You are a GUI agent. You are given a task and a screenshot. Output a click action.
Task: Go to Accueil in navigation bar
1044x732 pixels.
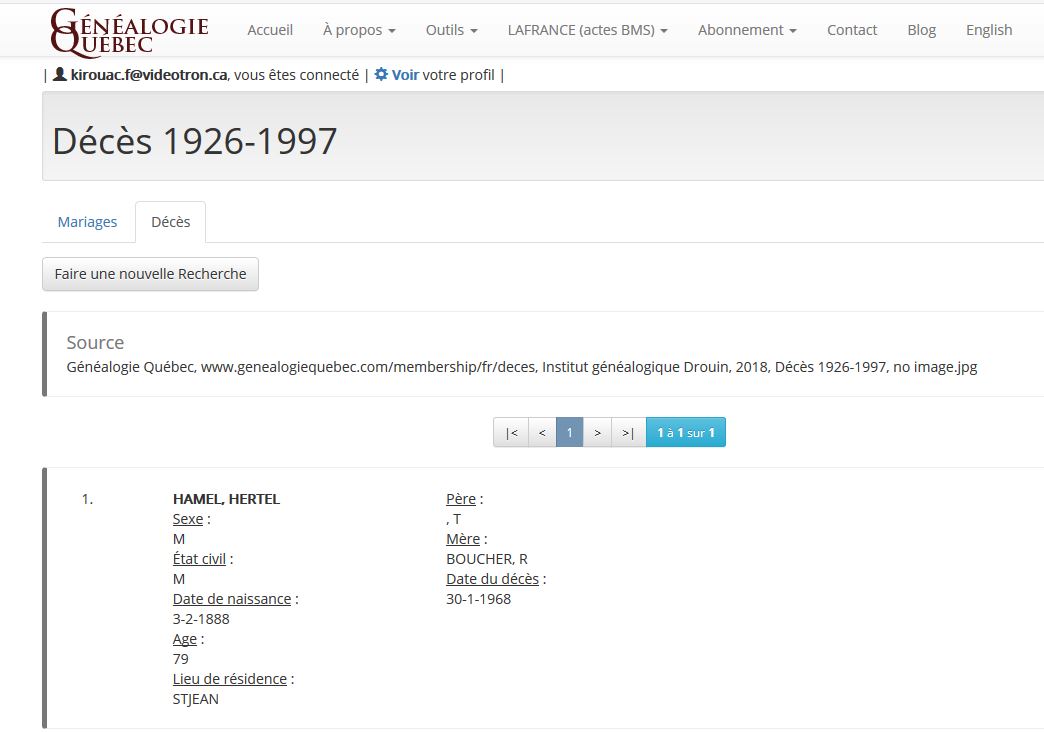click(270, 30)
